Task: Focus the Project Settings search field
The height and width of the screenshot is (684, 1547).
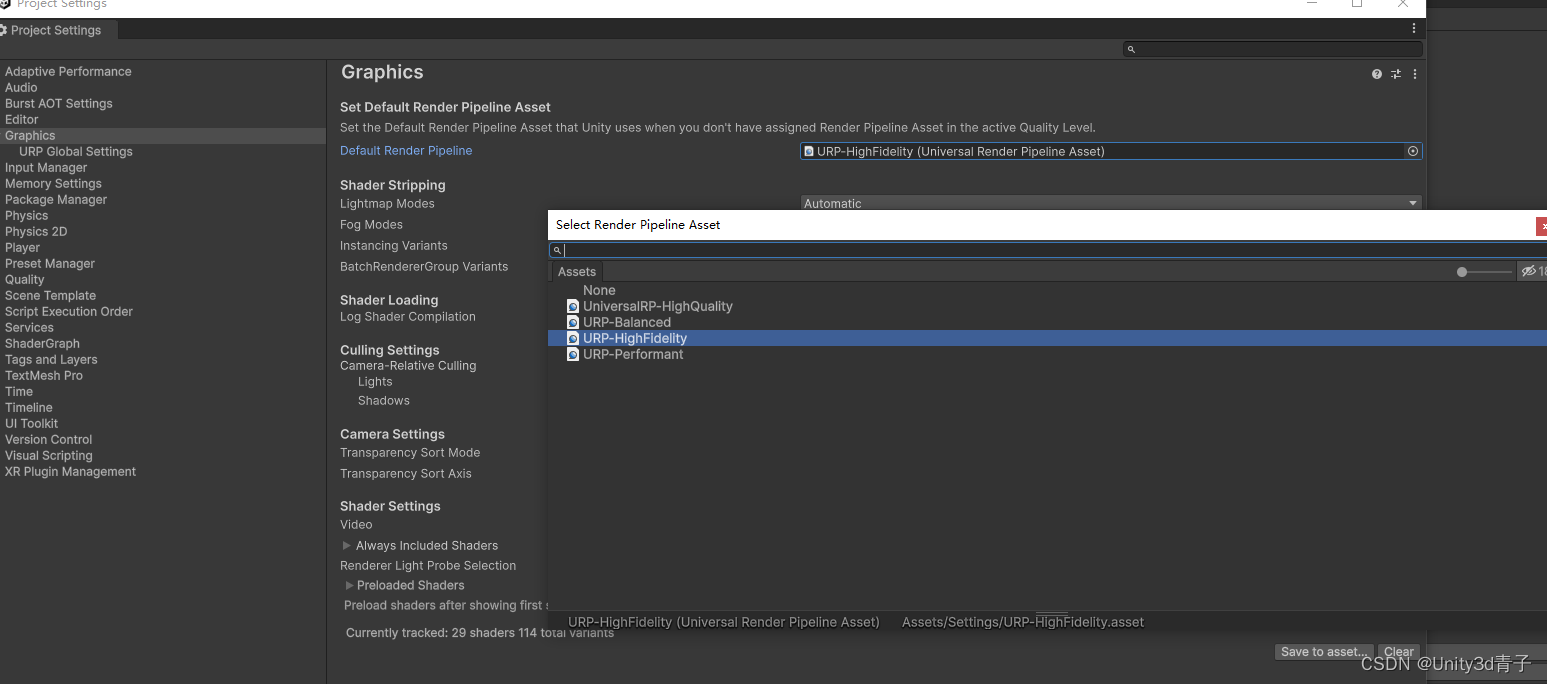Action: click(x=1272, y=49)
